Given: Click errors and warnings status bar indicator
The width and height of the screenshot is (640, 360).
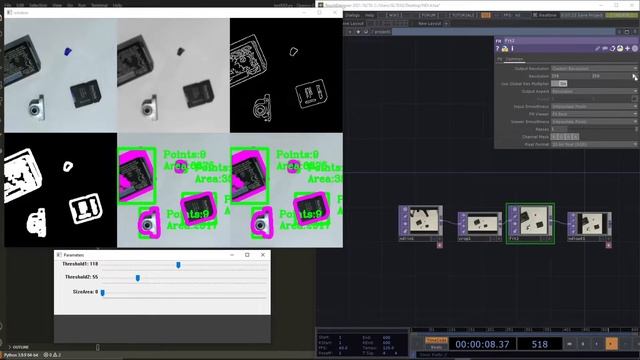Looking at the screenshot, I should 52,355.
